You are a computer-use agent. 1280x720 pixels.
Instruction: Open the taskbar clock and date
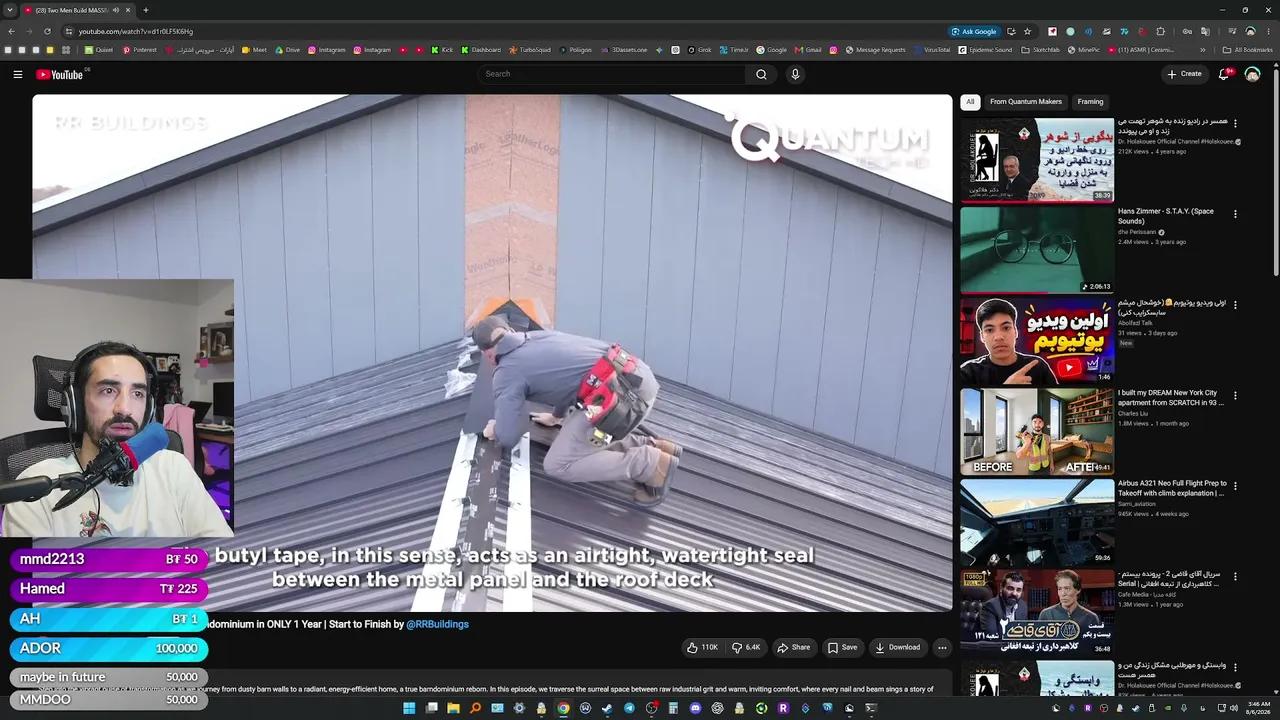1258,708
